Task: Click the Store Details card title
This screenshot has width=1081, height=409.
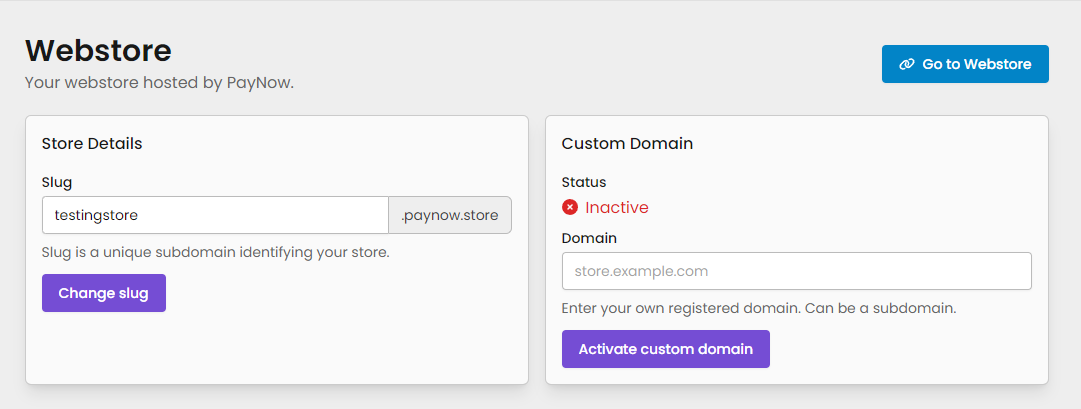Action: [92, 143]
